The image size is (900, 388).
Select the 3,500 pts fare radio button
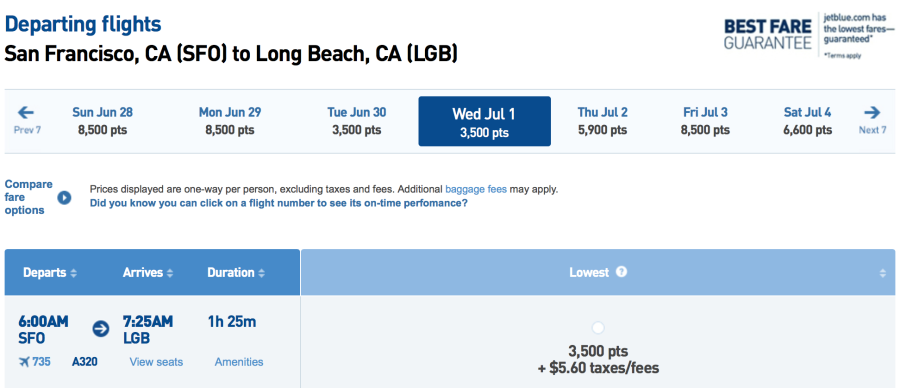click(598, 328)
